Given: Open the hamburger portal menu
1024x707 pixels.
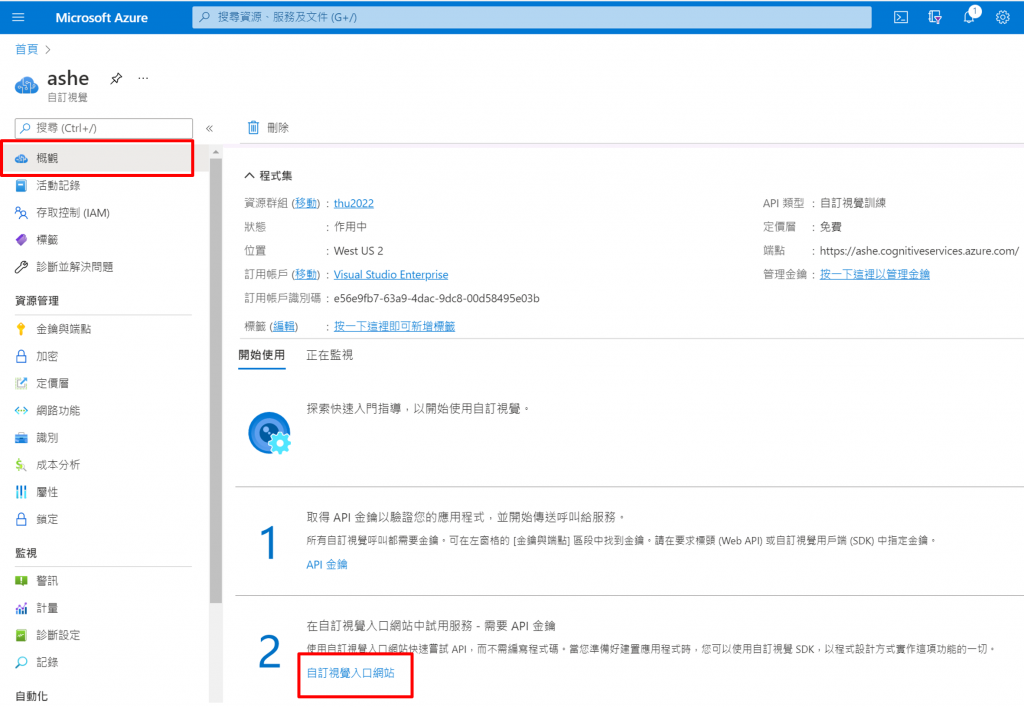Looking at the screenshot, I should [18, 18].
